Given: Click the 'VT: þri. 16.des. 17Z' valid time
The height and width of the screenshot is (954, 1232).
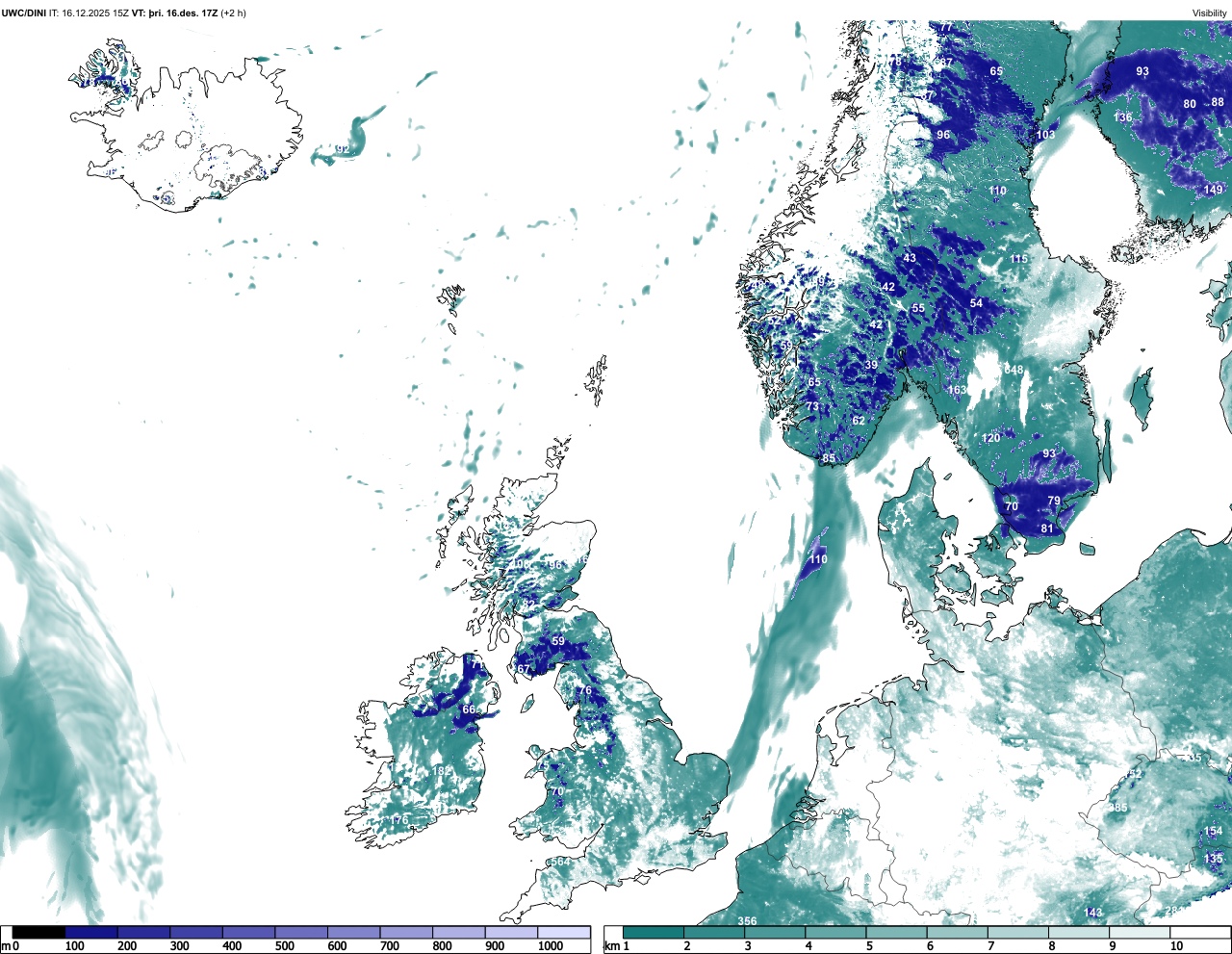Looking at the screenshot, I should [174, 13].
